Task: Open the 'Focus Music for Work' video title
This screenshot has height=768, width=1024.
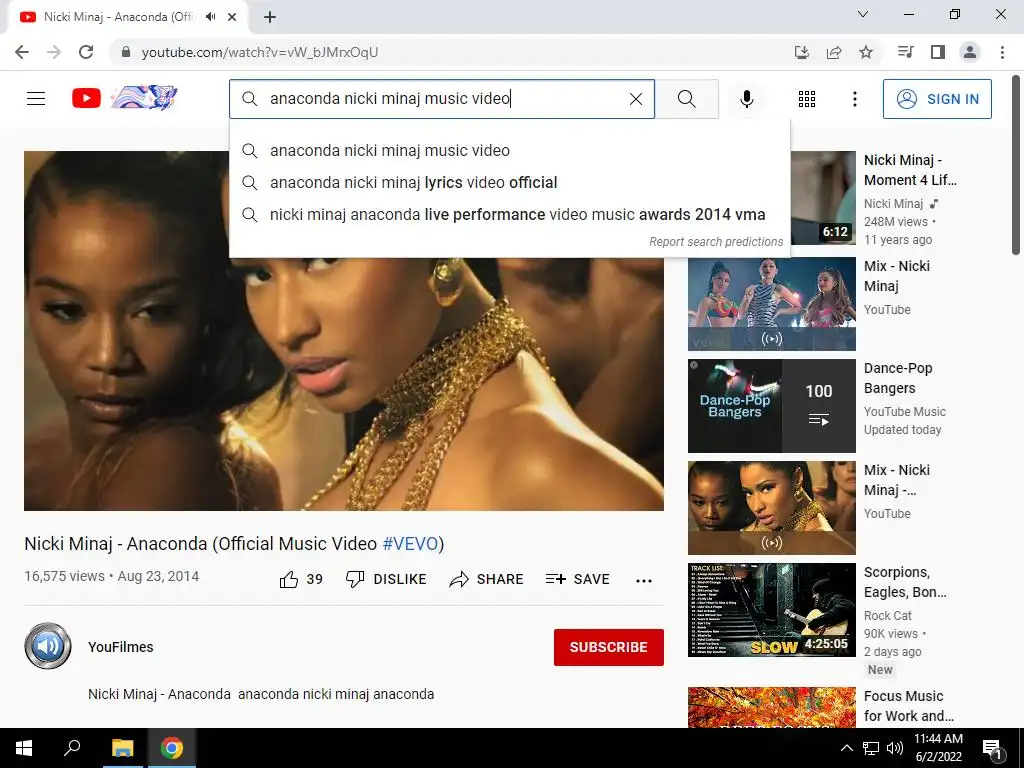Action: click(x=908, y=706)
